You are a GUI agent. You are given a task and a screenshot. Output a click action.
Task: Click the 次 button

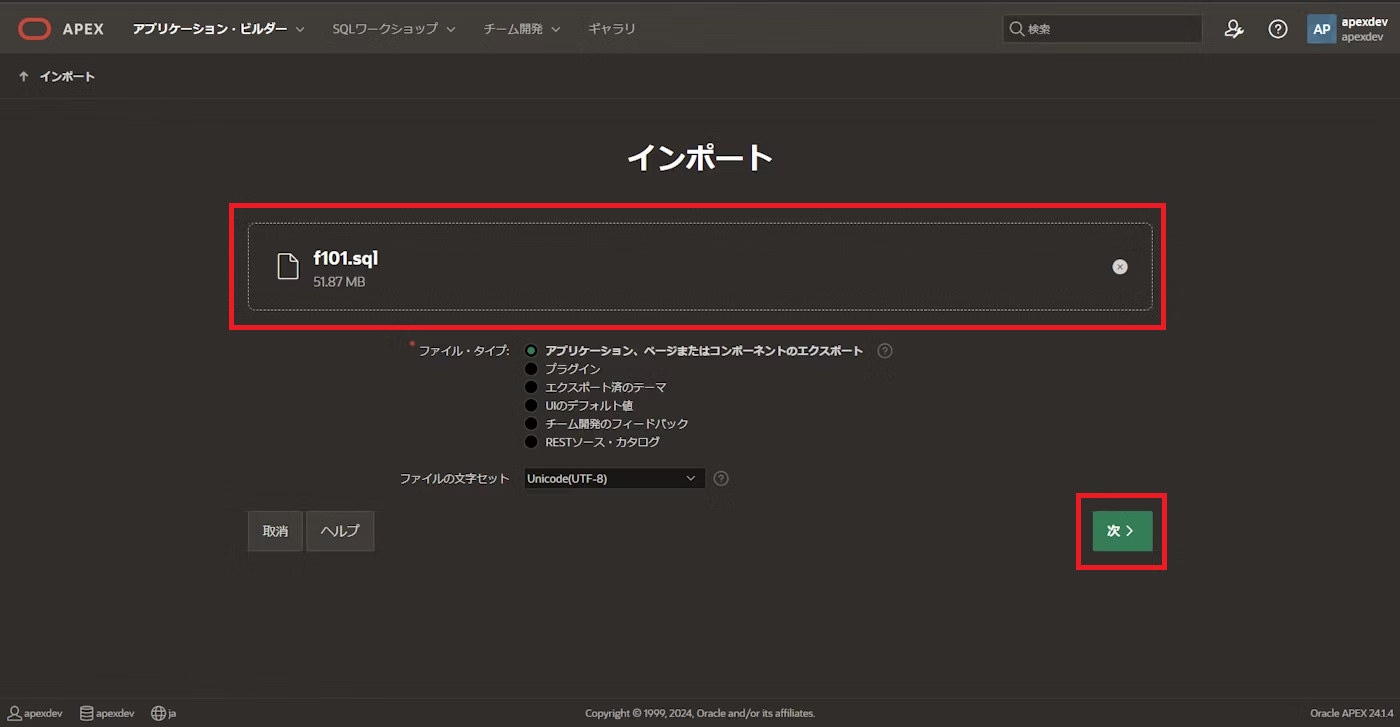point(1122,531)
